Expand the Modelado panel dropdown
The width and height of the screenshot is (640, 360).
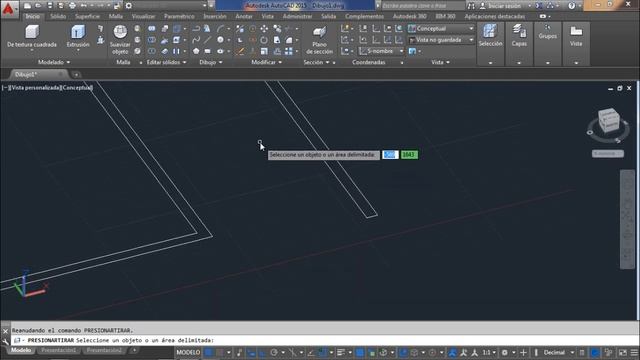[54, 62]
